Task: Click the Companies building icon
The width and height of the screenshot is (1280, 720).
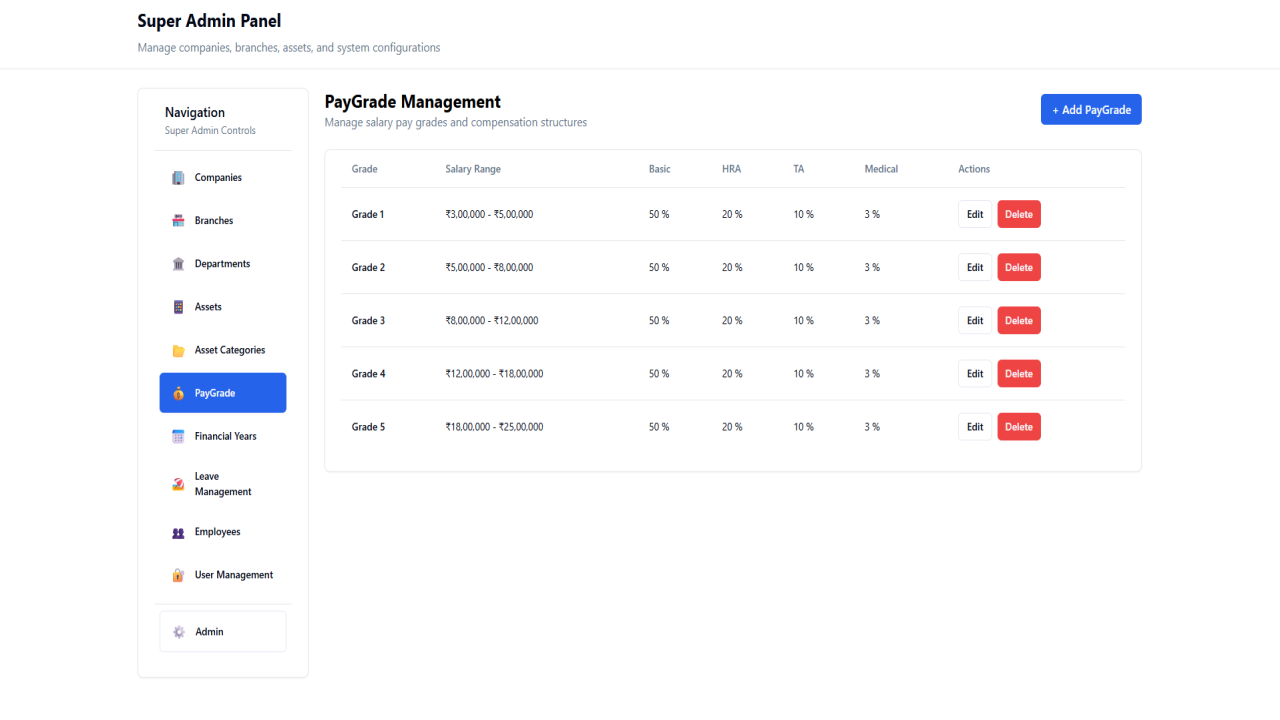Action: click(x=178, y=178)
